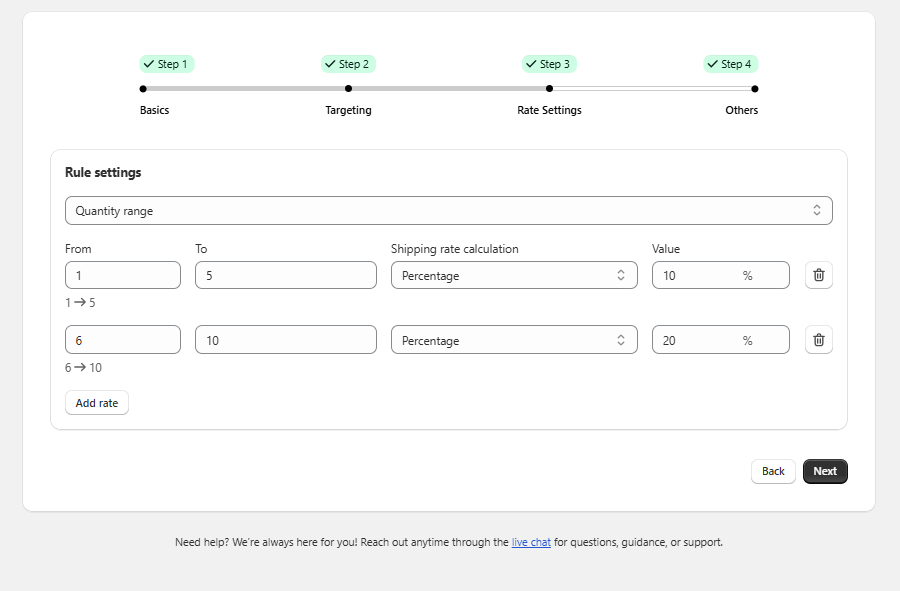Open the live chat link

(531, 542)
